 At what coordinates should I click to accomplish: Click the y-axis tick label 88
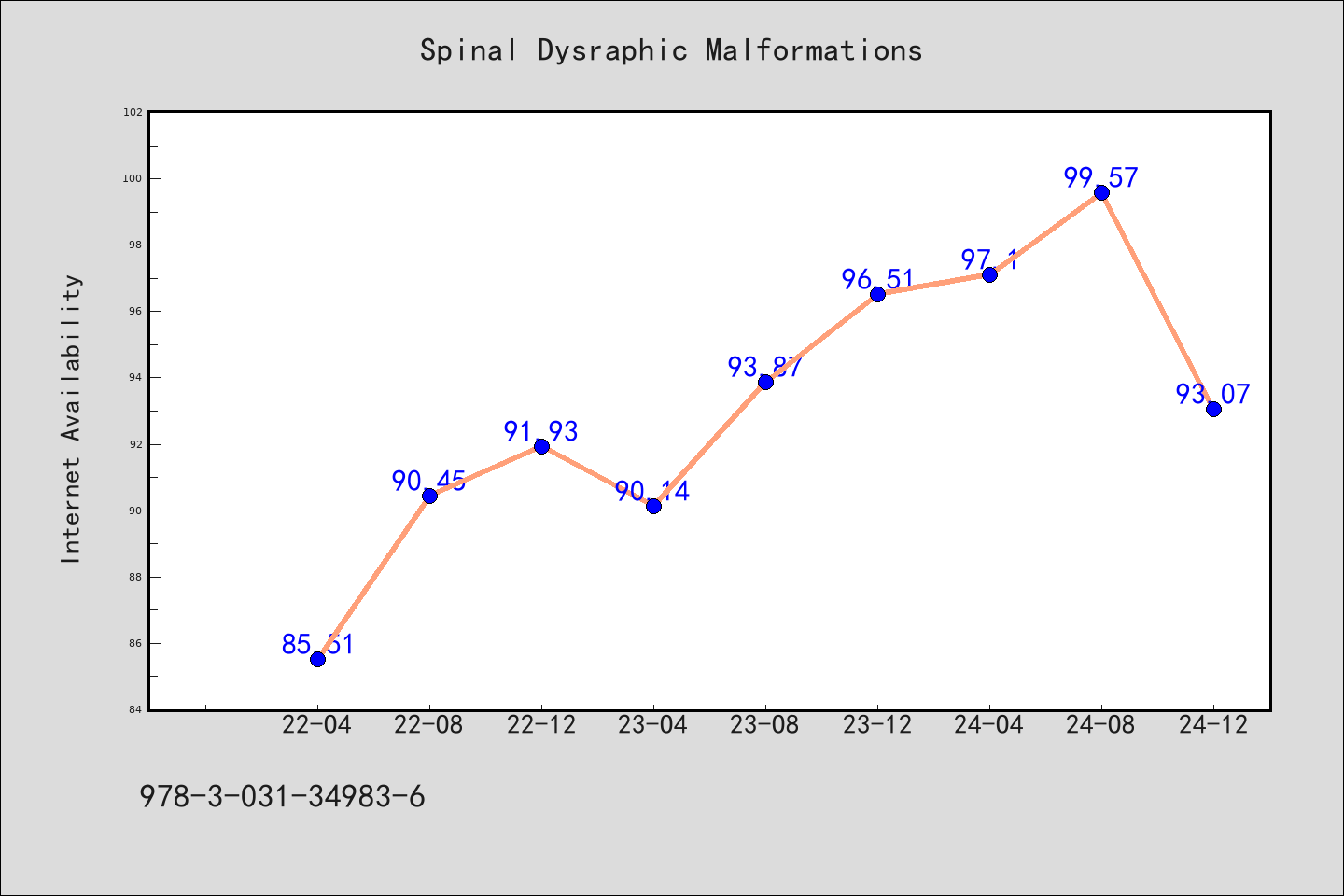click(136, 577)
